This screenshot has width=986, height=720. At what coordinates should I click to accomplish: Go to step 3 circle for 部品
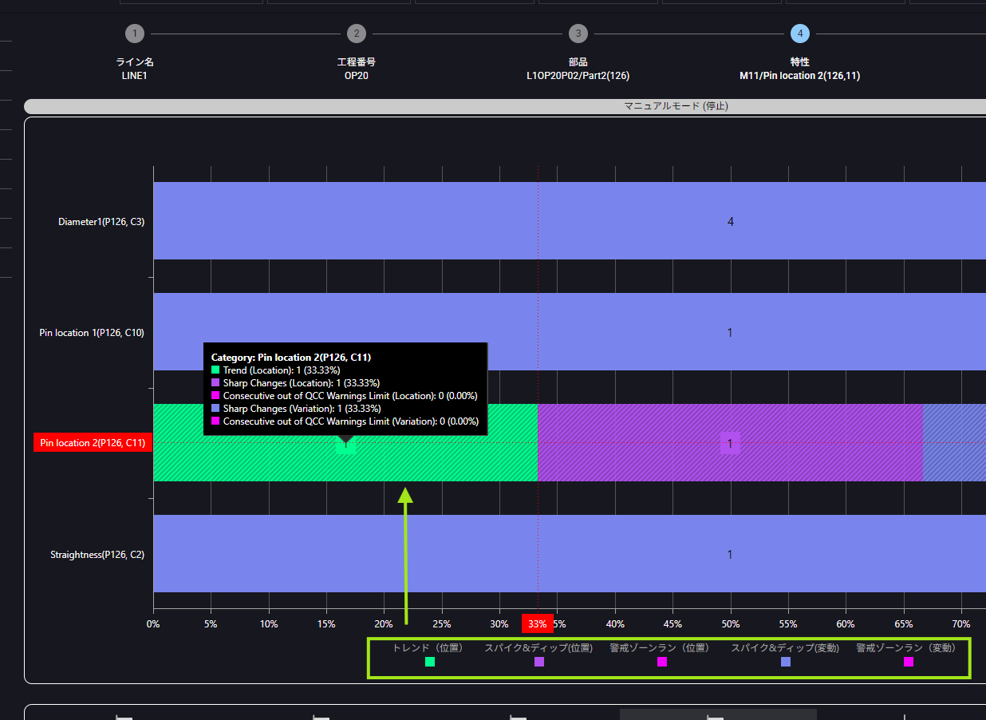(x=578, y=34)
